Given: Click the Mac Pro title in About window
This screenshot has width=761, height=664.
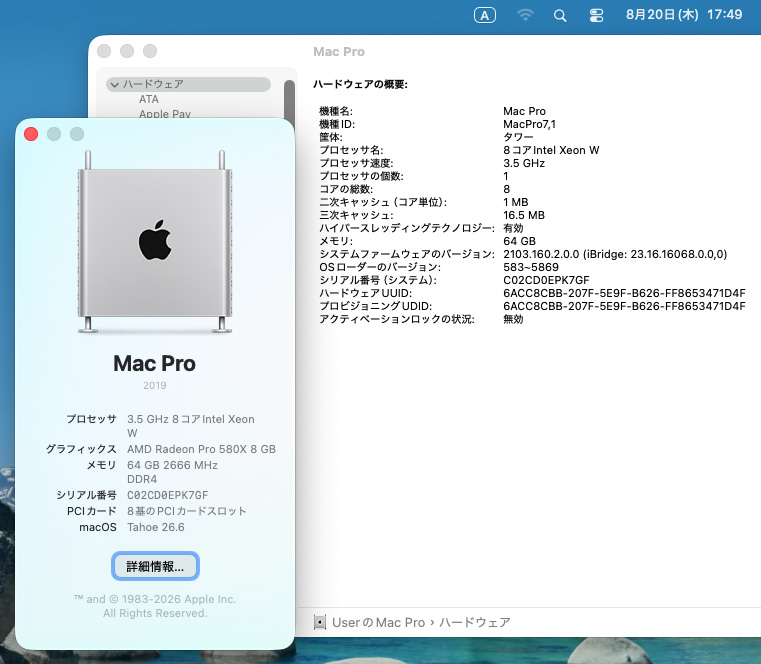Looking at the screenshot, I should click(154, 364).
